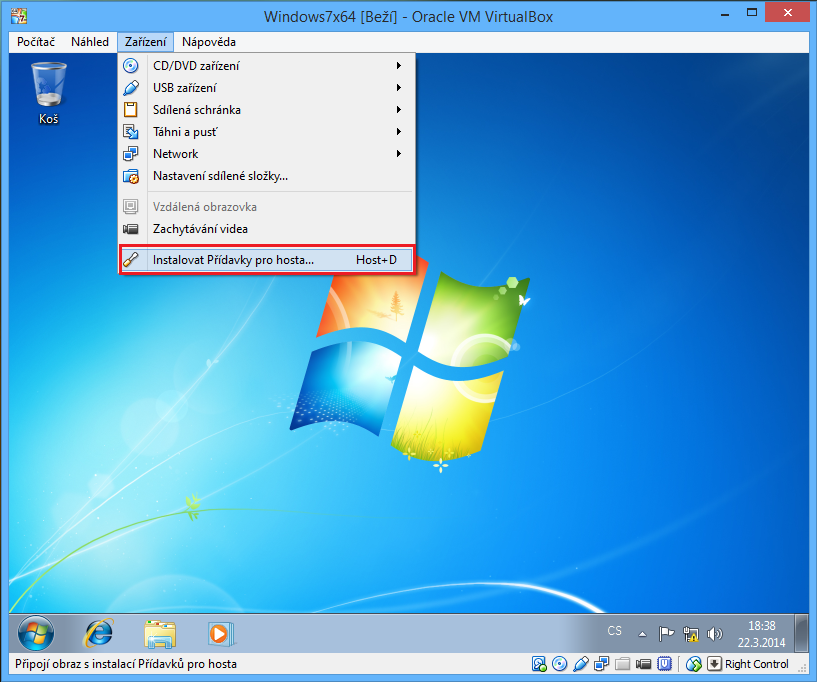Click Sdílená schránka submenu arrow
The width and height of the screenshot is (819, 682).
(399, 110)
